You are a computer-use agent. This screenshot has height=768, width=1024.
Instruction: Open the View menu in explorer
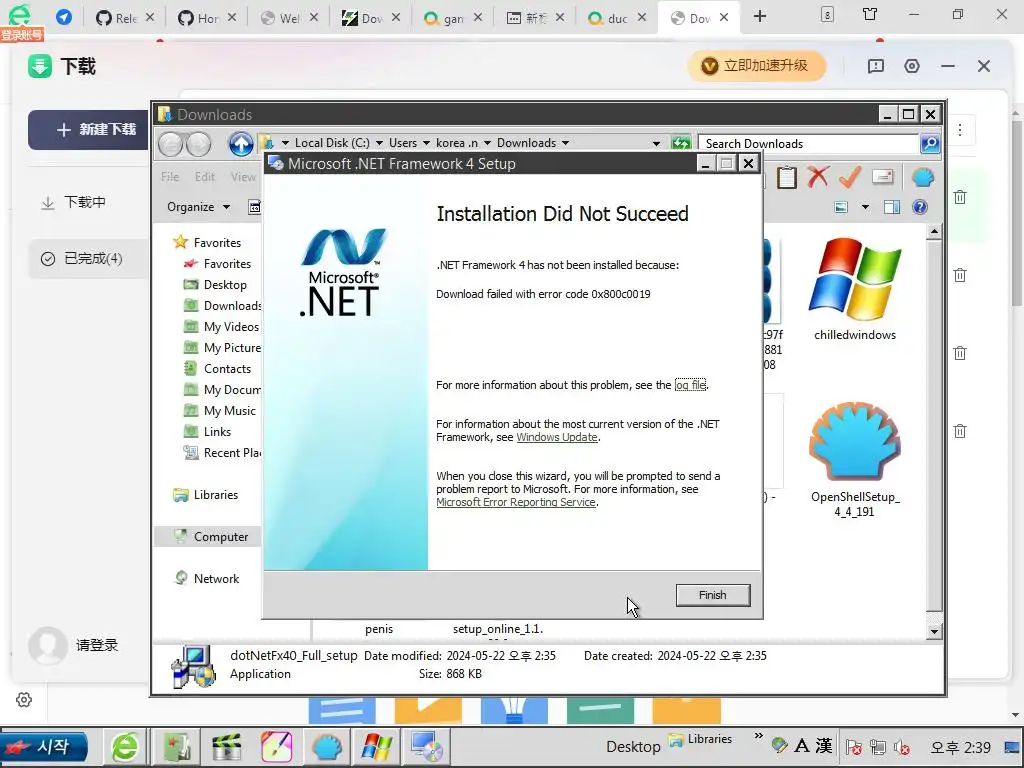pyautogui.click(x=243, y=177)
